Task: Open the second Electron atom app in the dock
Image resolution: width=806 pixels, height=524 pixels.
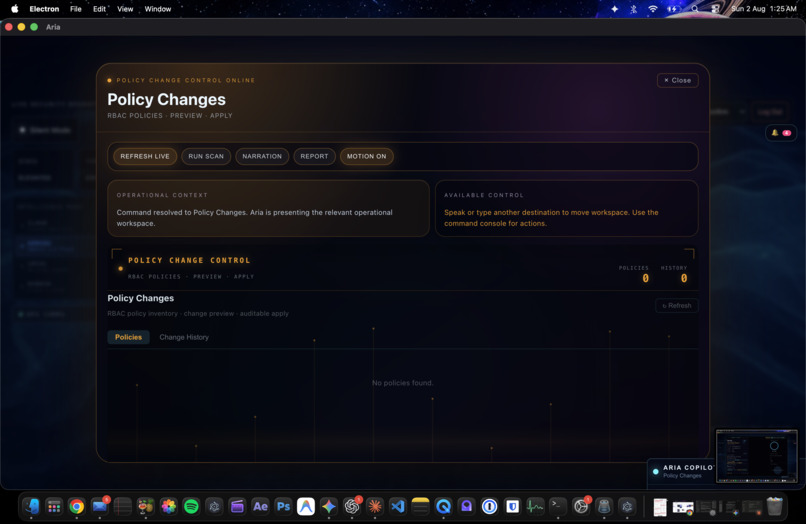Action: (x=627, y=507)
